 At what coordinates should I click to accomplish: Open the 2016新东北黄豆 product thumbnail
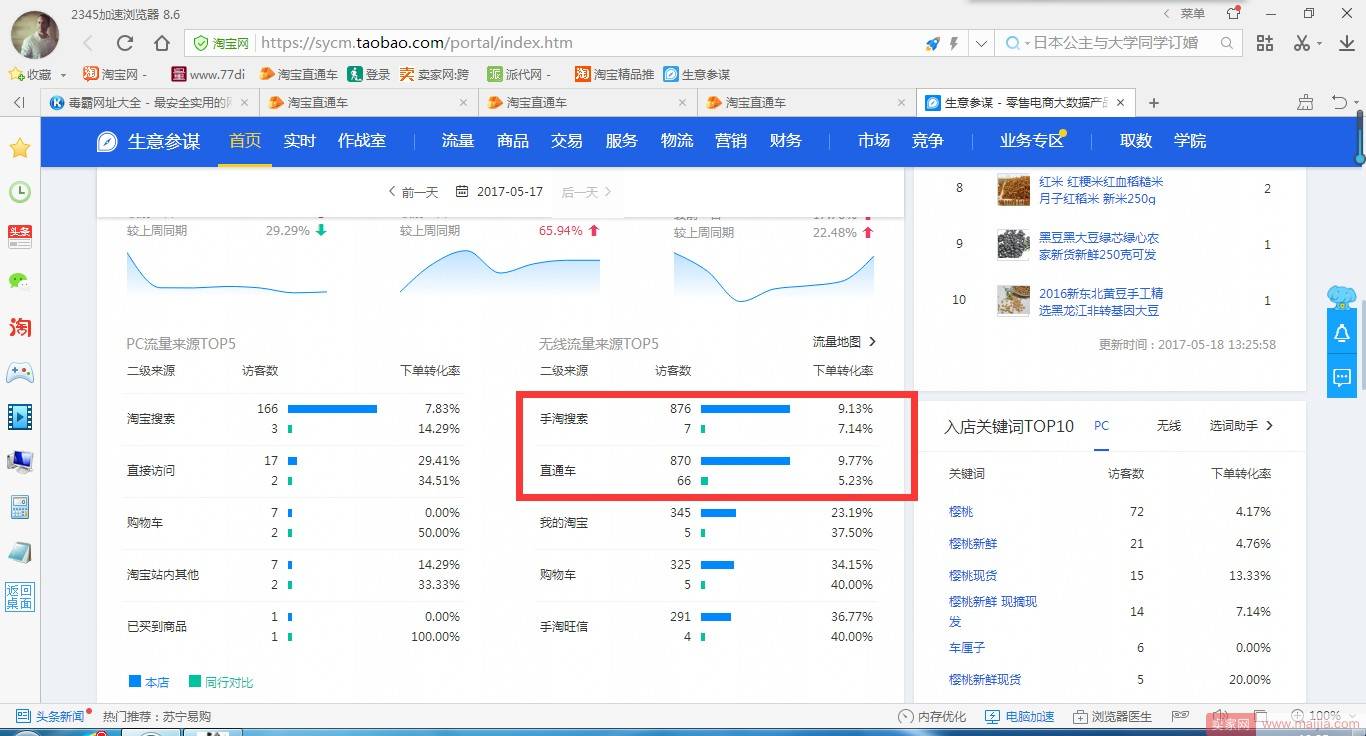[1013, 301]
